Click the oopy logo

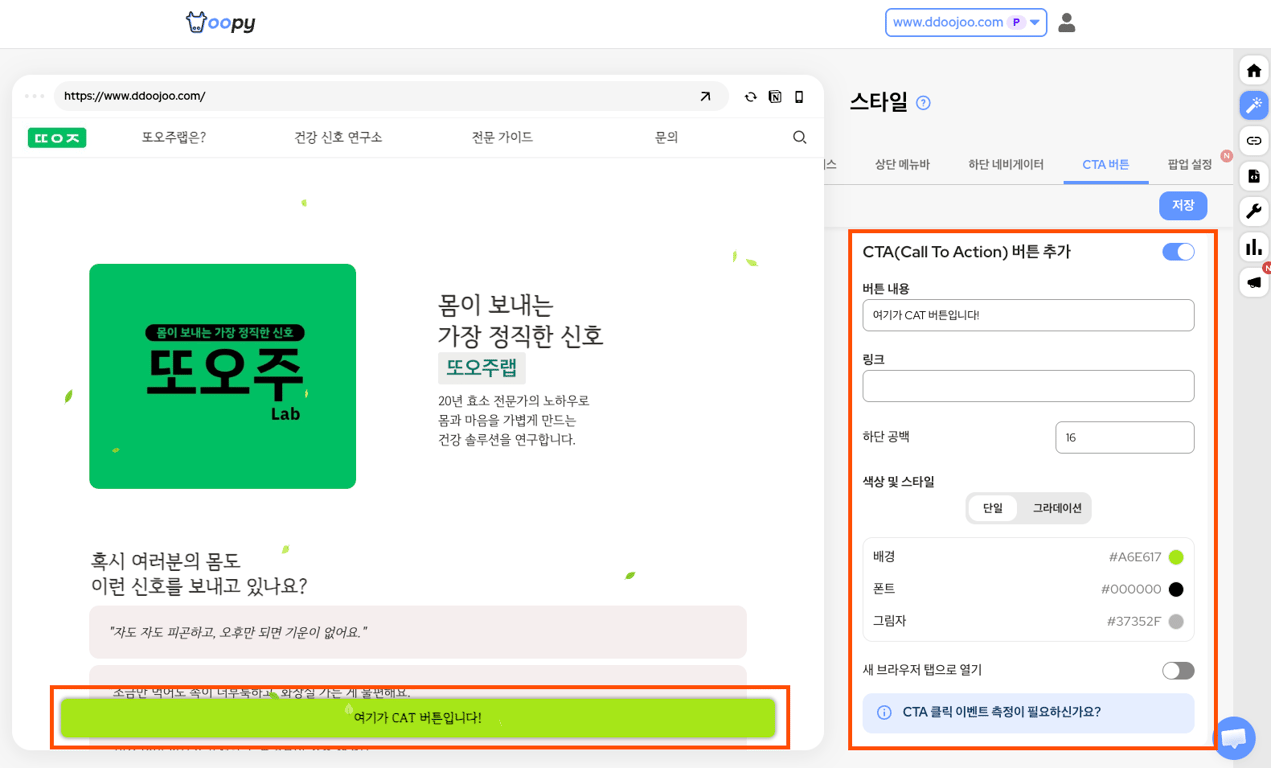click(x=220, y=22)
